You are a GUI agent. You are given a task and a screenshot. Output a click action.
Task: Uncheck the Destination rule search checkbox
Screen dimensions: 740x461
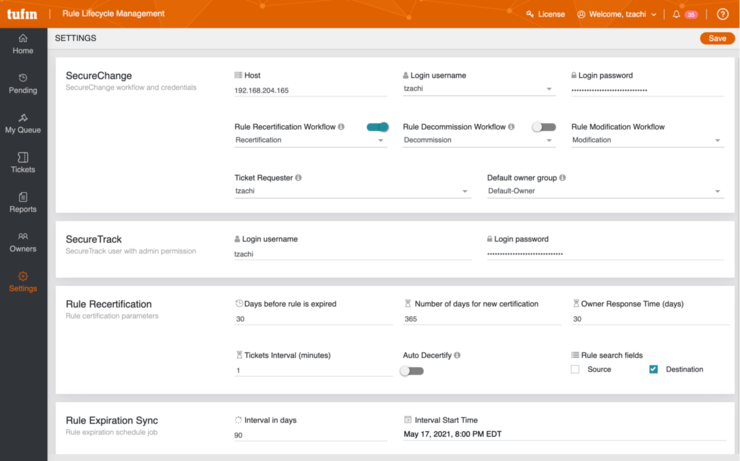pos(653,369)
